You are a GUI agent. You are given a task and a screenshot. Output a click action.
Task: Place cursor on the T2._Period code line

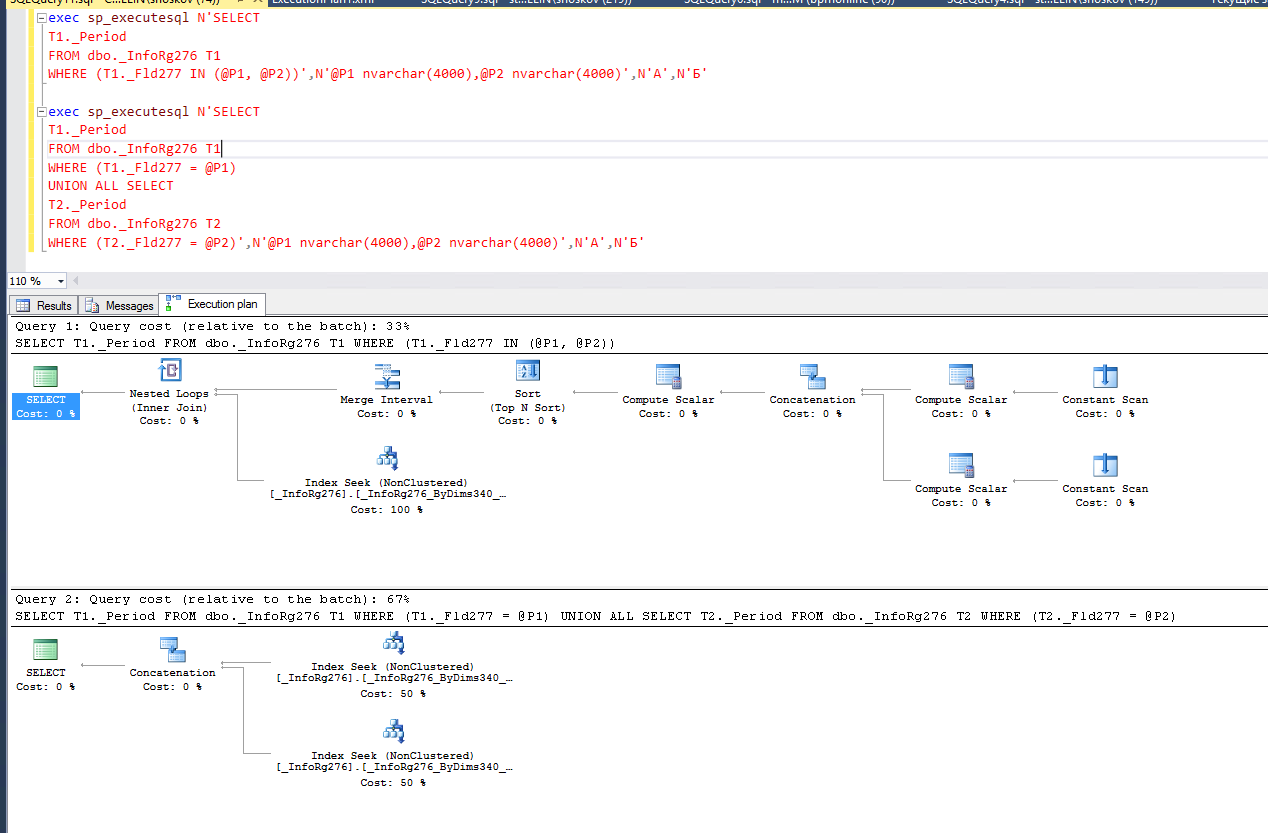pos(87,205)
